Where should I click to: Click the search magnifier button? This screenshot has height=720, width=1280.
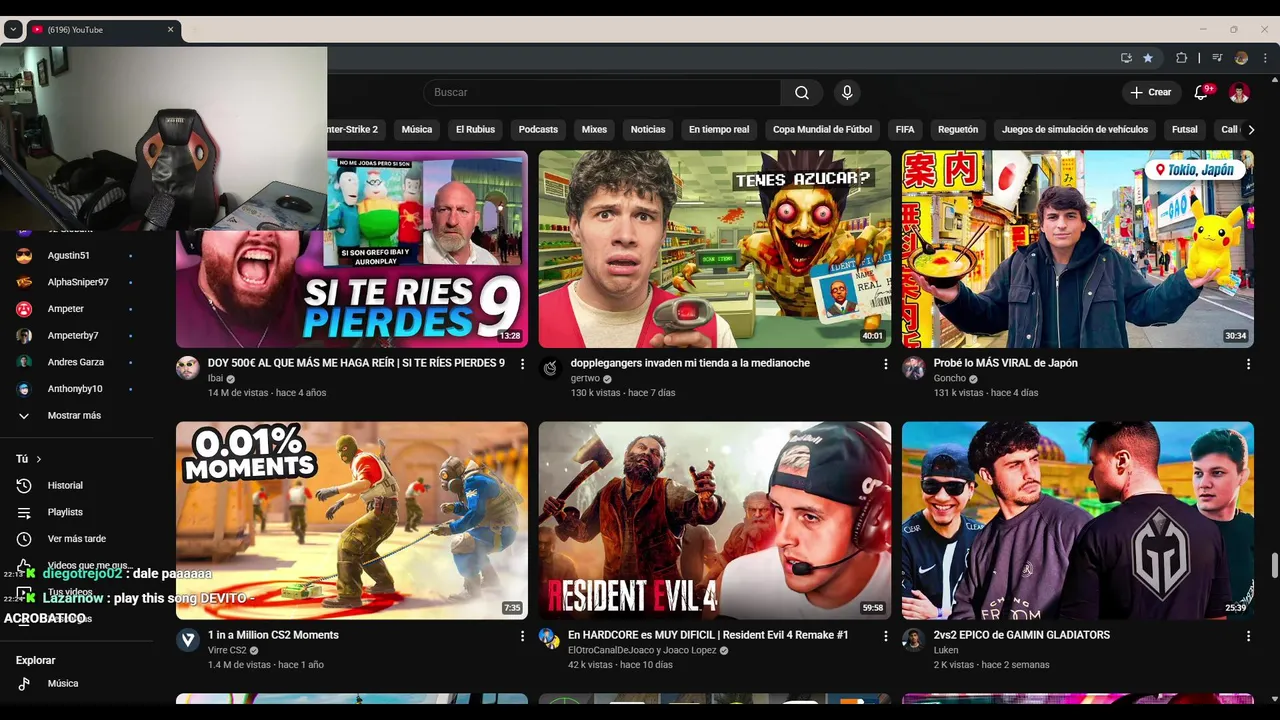click(x=802, y=92)
